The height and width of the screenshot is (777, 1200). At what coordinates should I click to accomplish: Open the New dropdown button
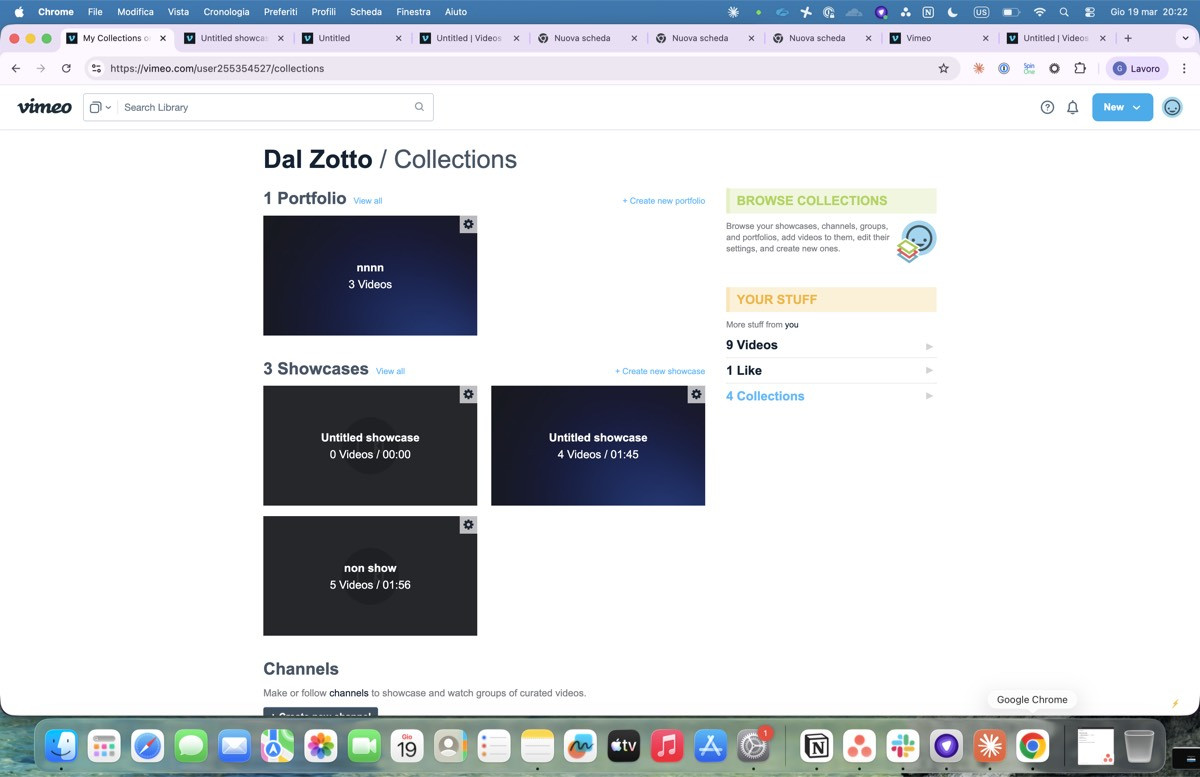coord(1122,107)
